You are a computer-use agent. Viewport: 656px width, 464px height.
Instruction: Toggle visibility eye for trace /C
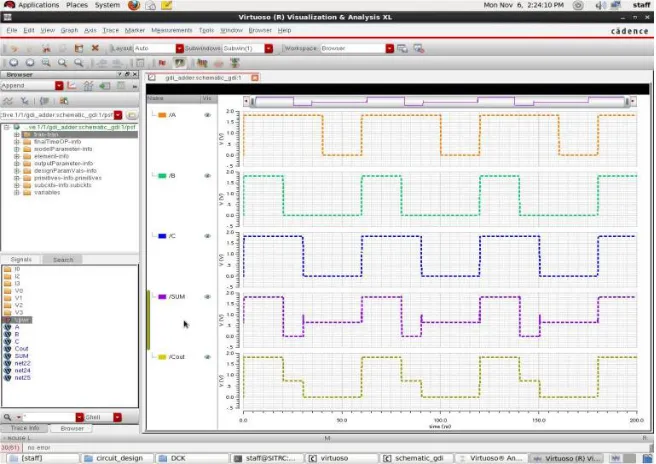207,236
